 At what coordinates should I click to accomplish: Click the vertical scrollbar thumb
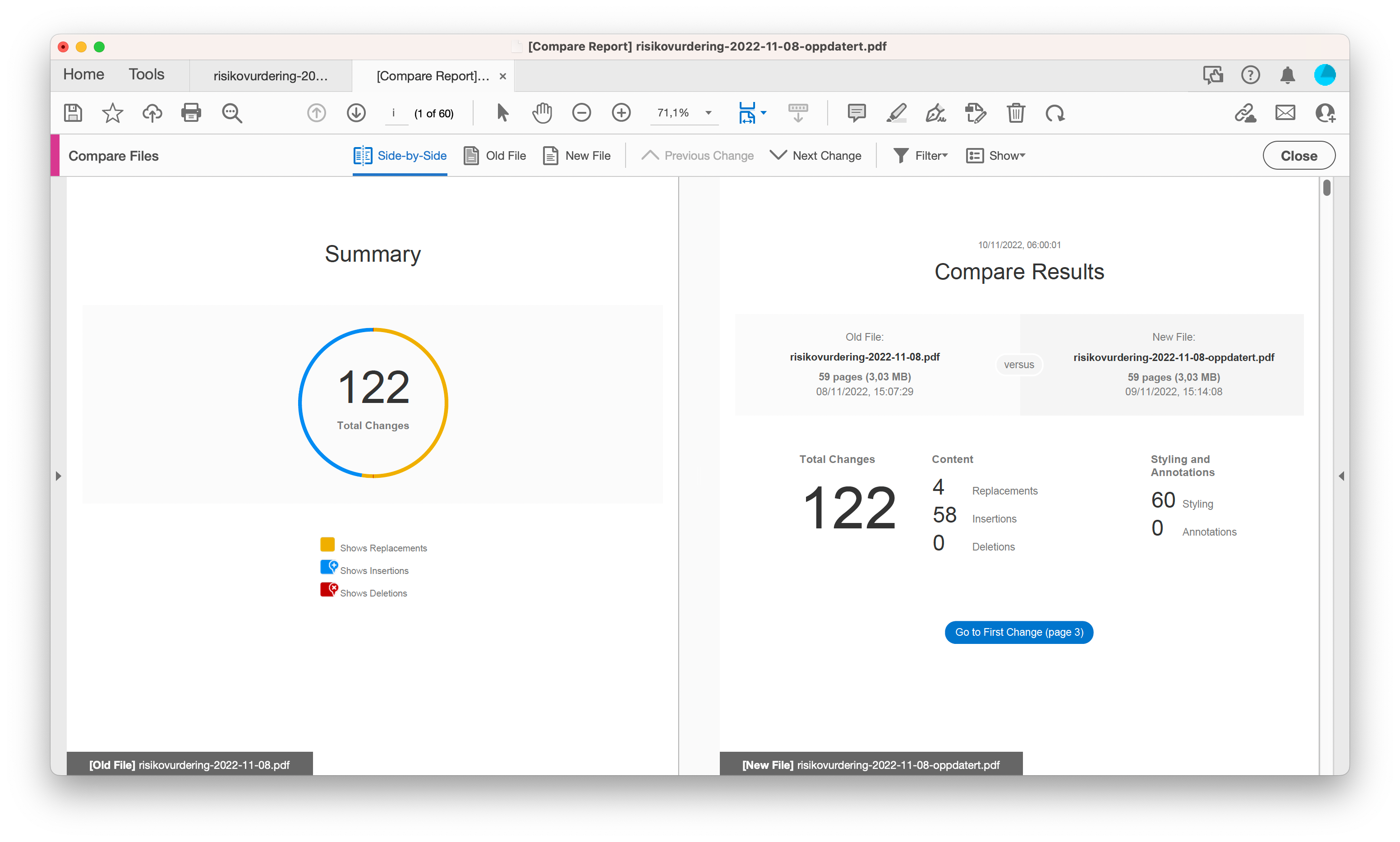[x=1326, y=187]
